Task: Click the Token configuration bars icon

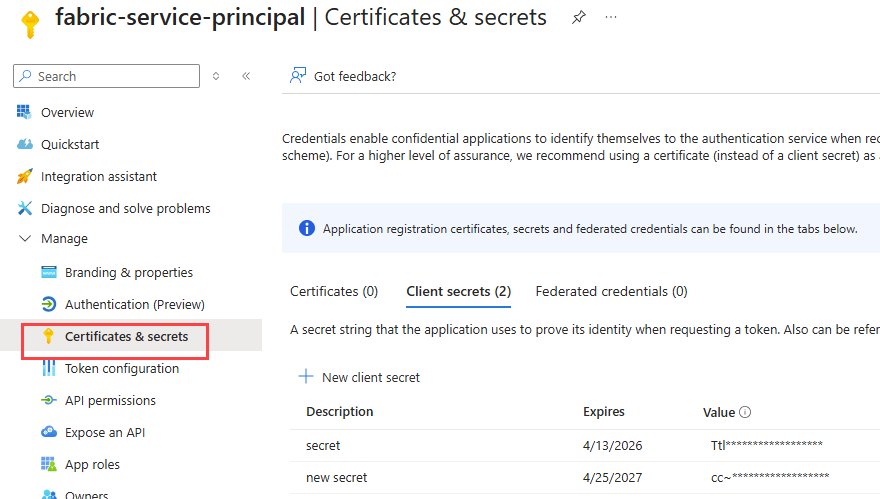Action: click(x=49, y=368)
